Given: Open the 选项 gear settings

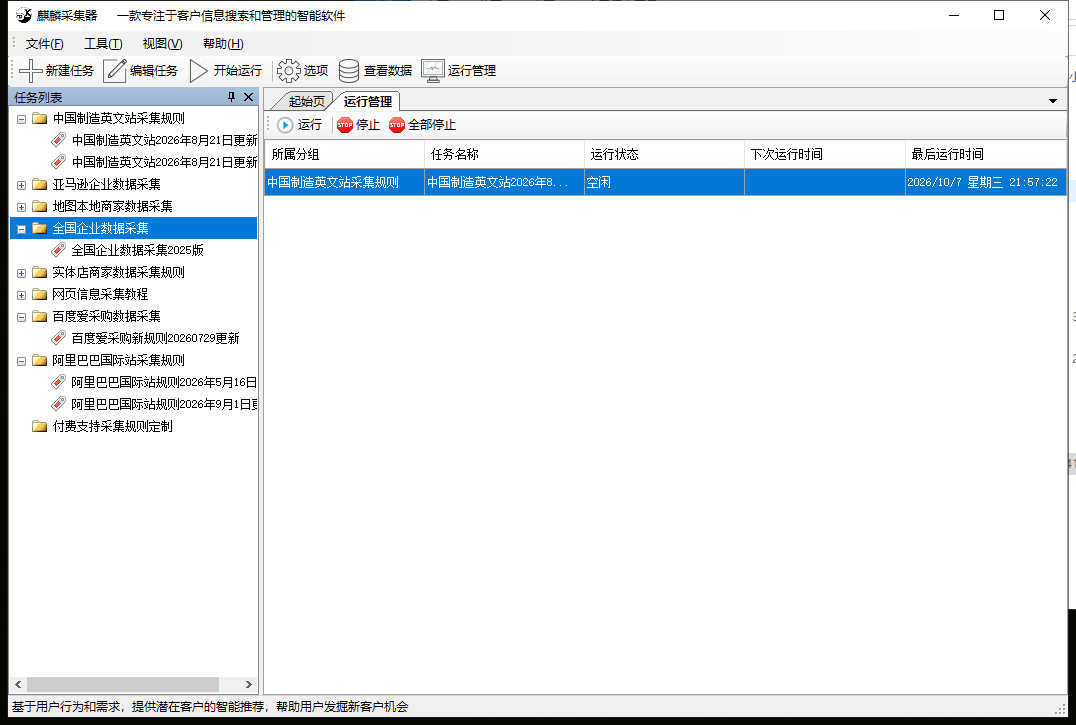Looking at the screenshot, I should tap(303, 71).
